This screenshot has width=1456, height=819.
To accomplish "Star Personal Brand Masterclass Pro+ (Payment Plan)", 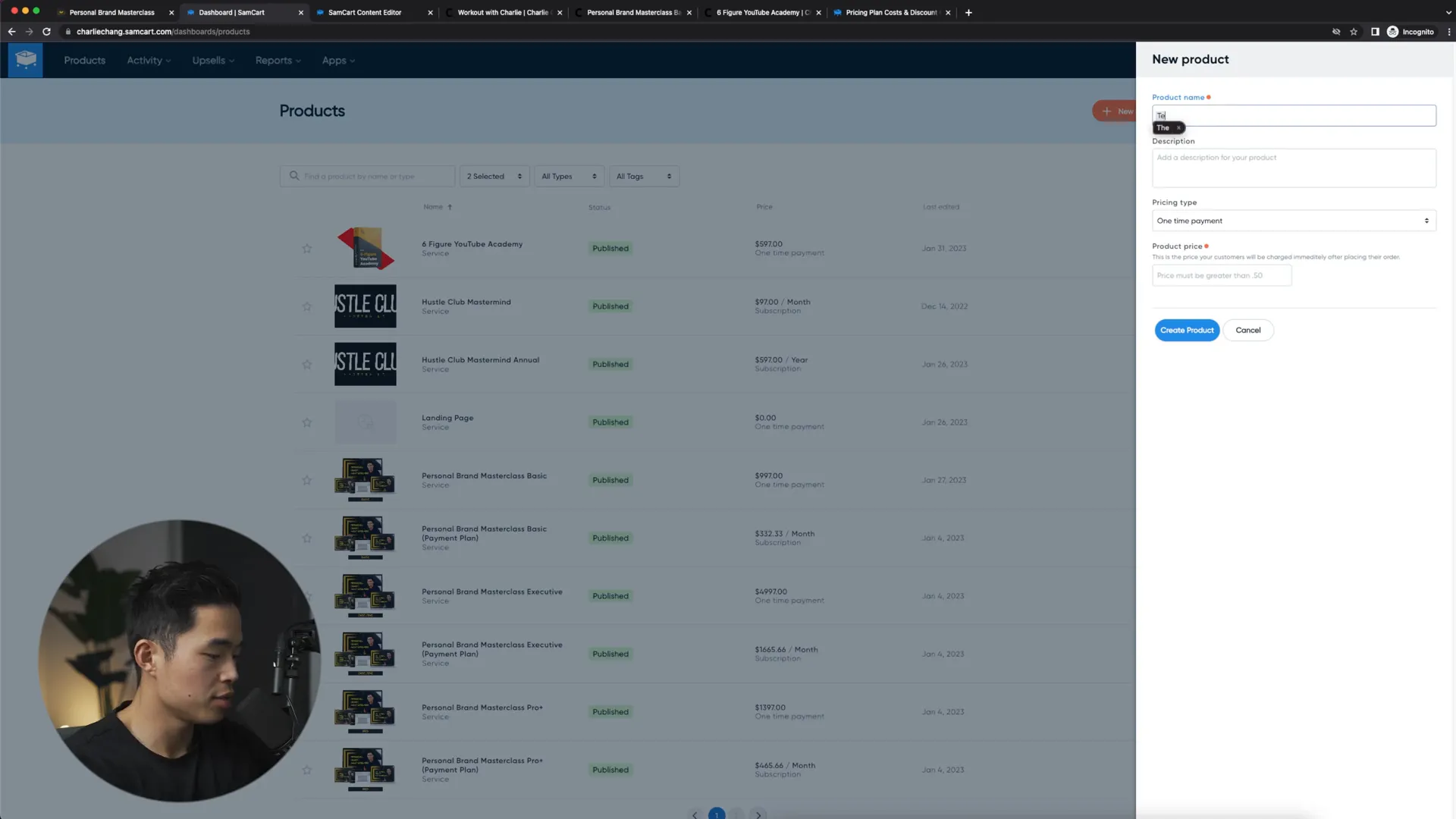I will (x=307, y=770).
